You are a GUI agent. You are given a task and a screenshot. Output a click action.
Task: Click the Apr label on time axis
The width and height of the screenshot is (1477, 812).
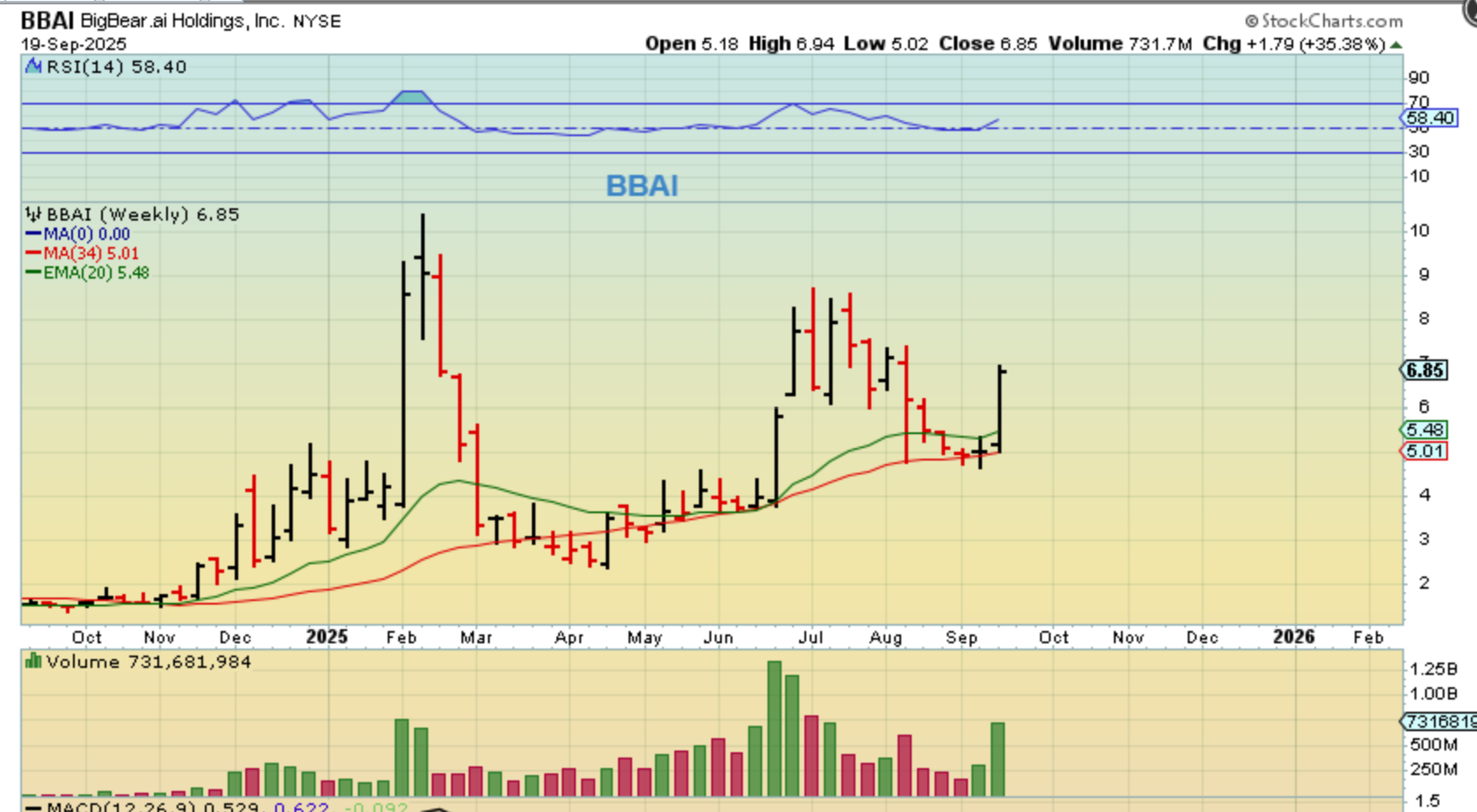570,637
